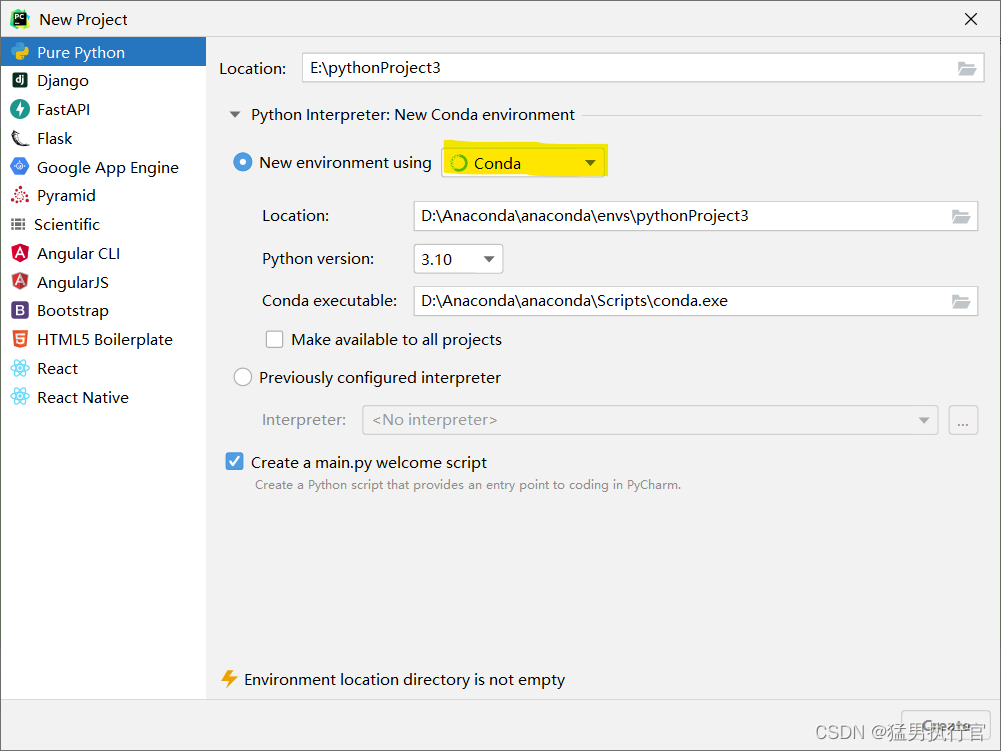This screenshot has height=751, width=1001.
Task: Open the No interpreter dropdown
Action: 650,420
